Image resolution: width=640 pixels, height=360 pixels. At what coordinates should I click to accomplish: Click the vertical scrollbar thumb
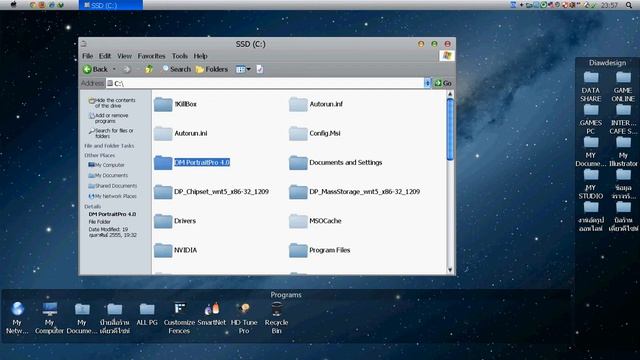point(450,129)
